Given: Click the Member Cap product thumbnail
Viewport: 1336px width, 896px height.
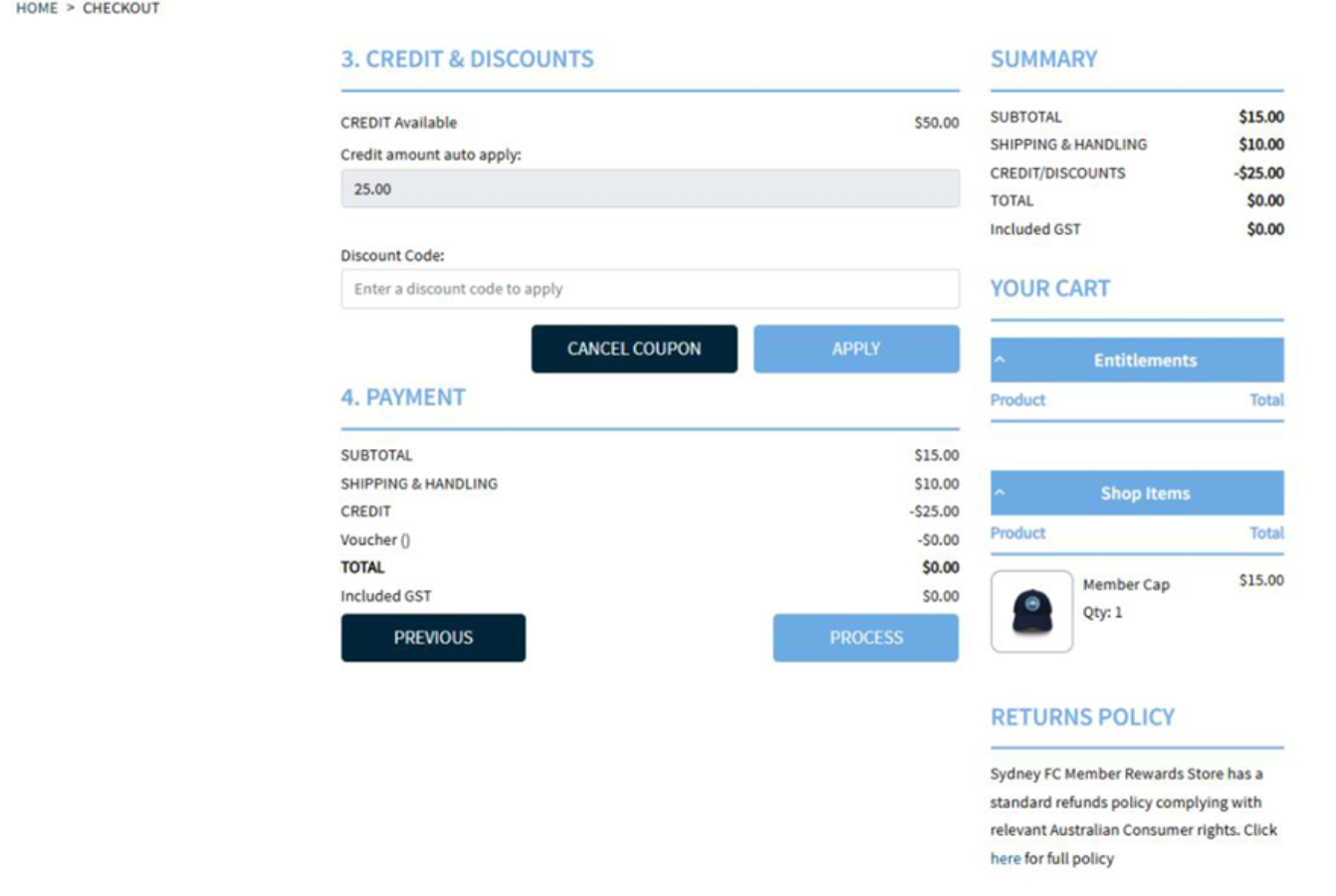Looking at the screenshot, I should [x=1031, y=611].
